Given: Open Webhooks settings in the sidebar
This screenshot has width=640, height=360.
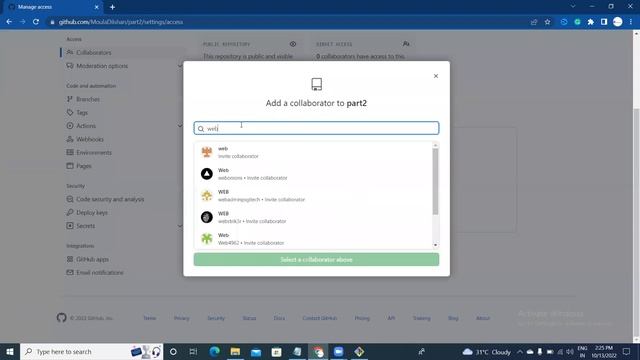Looking at the screenshot, I should coord(90,140).
